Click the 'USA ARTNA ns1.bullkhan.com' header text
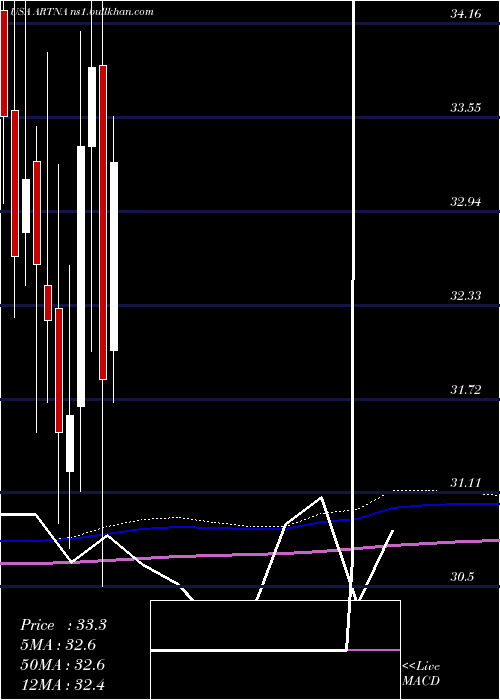The height and width of the screenshot is (700, 500). pos(82,12)
